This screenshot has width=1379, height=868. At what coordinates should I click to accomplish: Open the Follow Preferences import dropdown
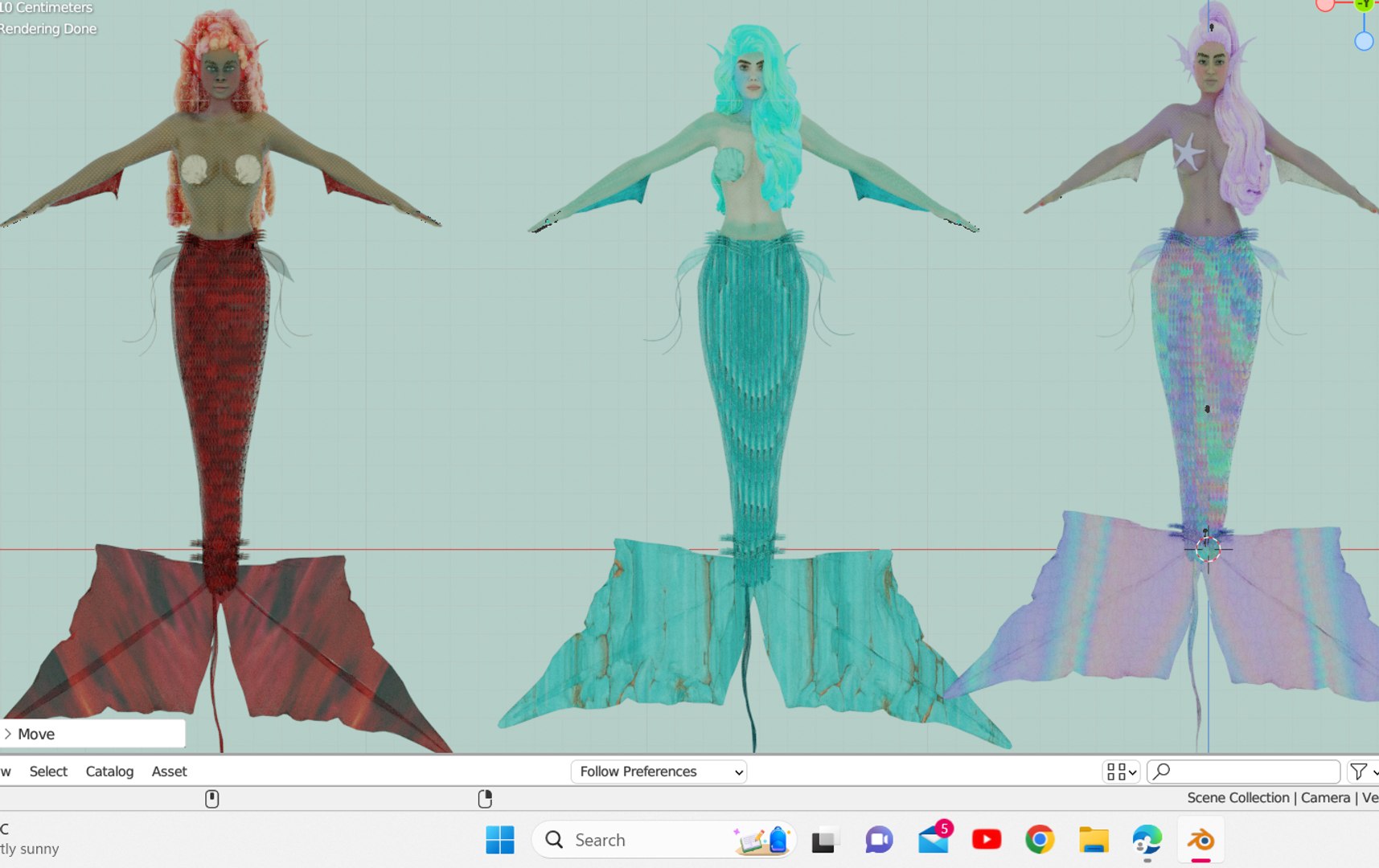pos(659,772)
